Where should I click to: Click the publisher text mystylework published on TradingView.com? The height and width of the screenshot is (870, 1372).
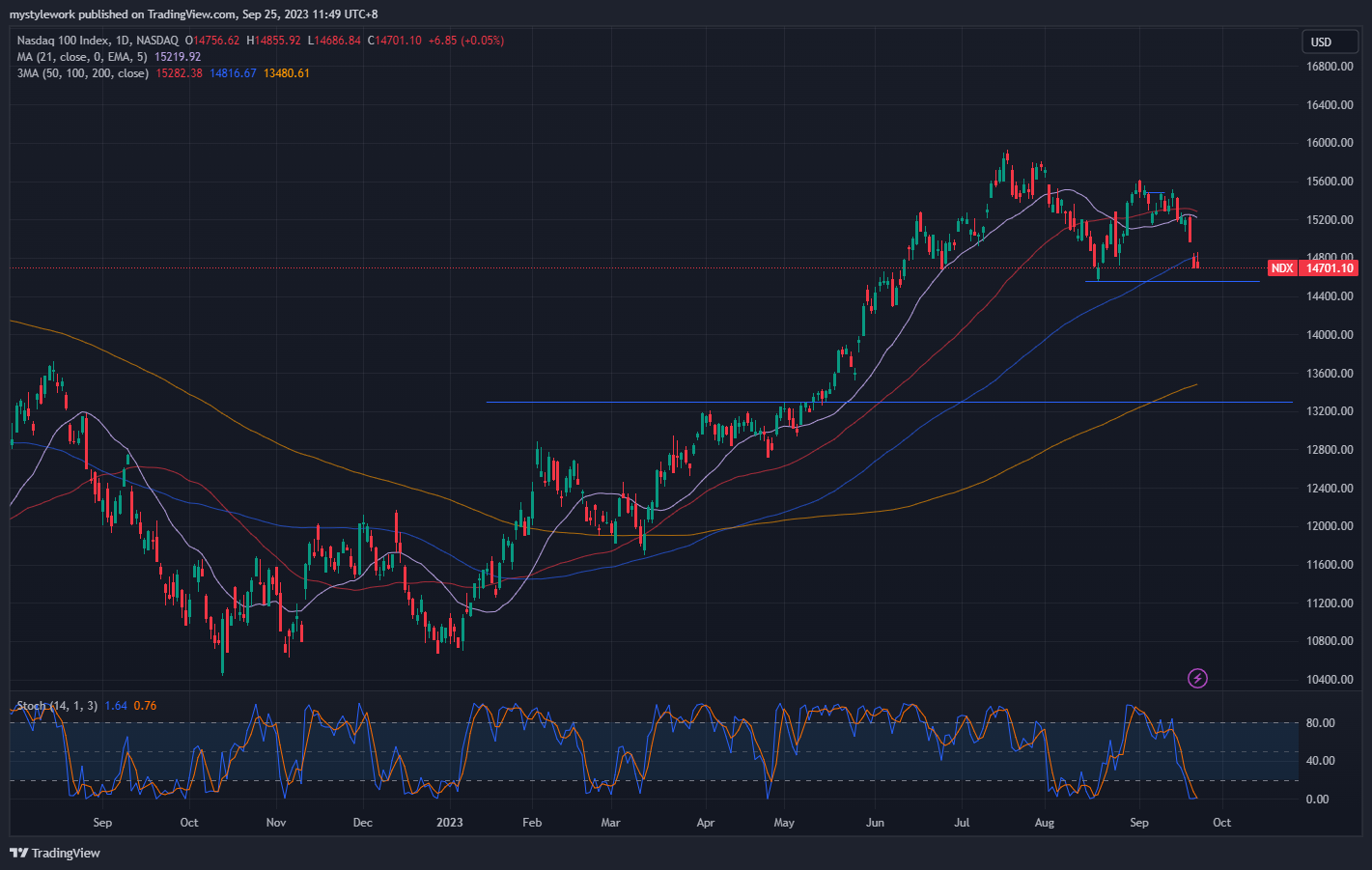point(122,14)
